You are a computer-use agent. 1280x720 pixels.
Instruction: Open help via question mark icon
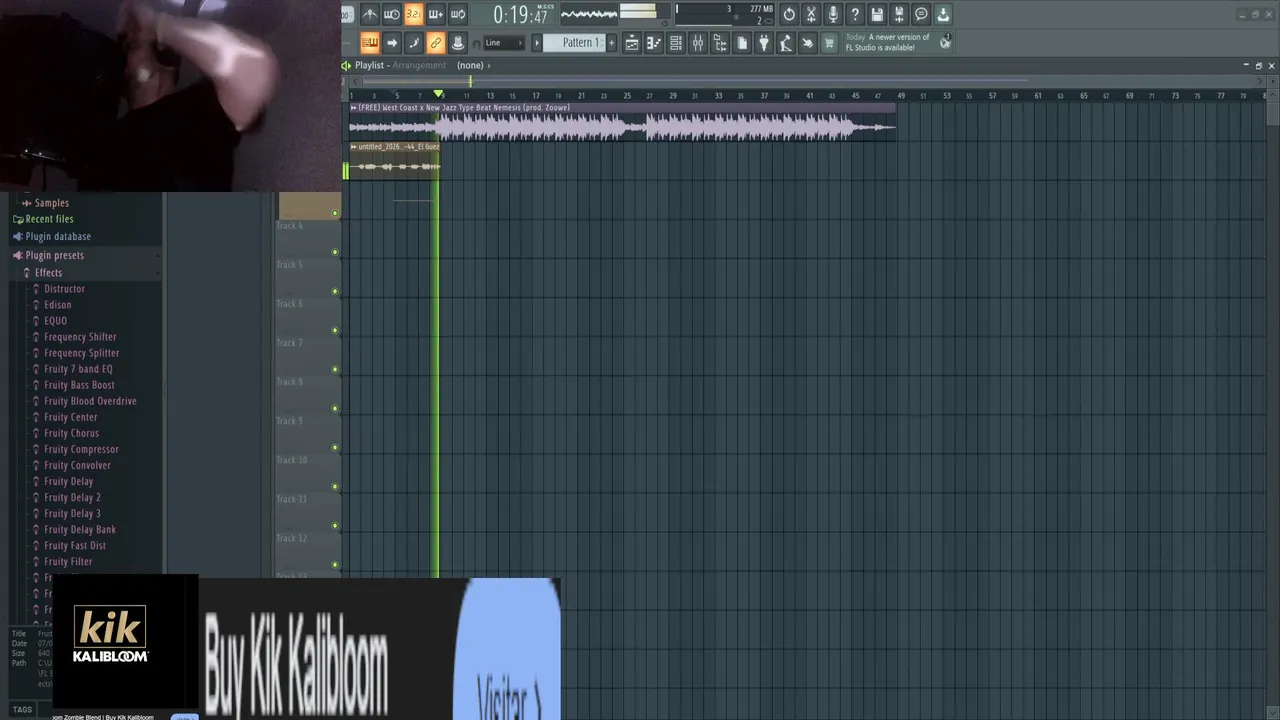point(855,14)
